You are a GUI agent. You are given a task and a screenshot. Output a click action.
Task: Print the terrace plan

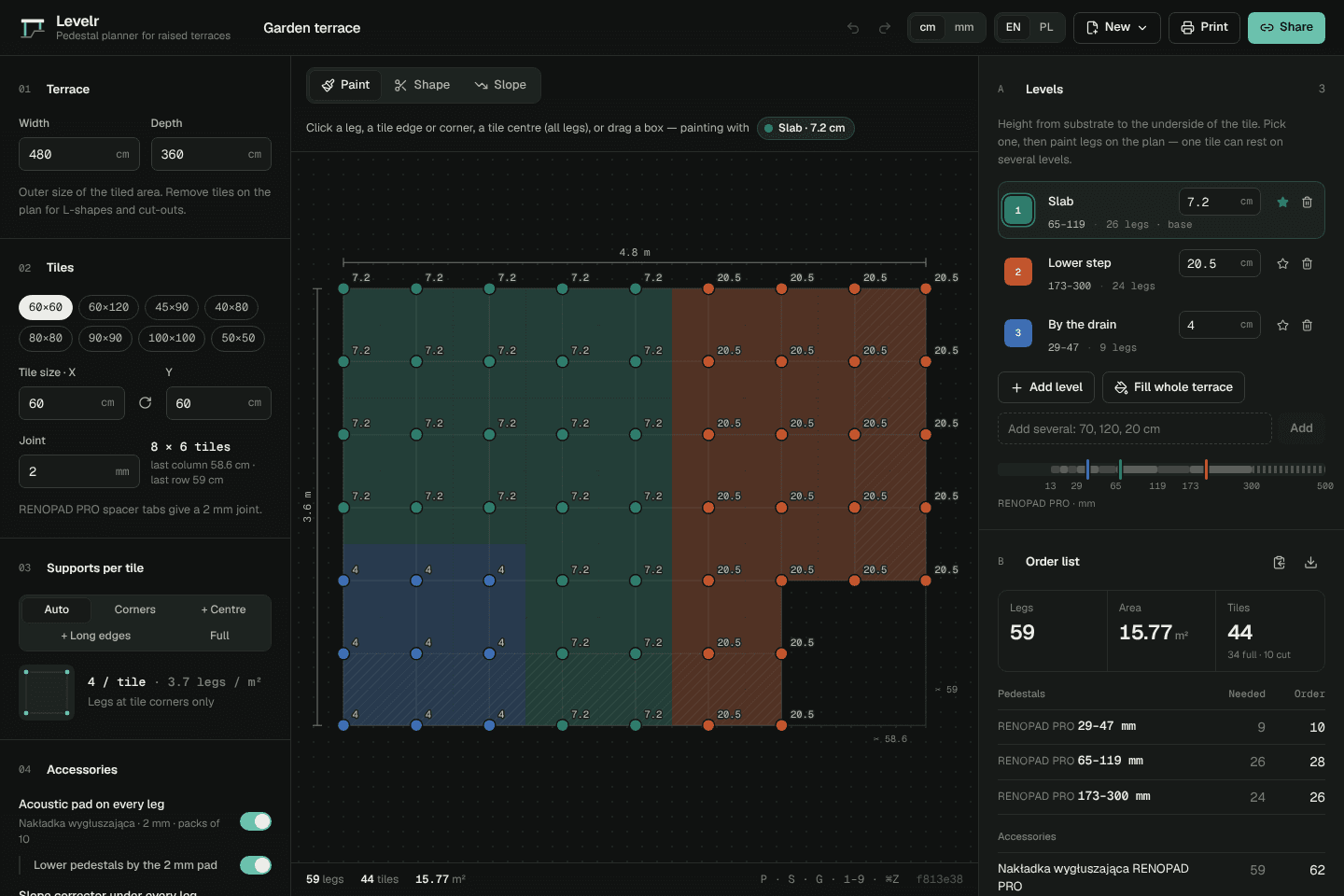point(1204,27)
